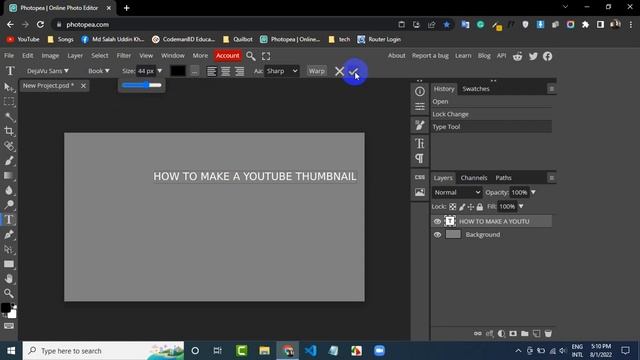640x360 pixels.
Task: Select the Brush tool
Action: click(x=9, y=160)
